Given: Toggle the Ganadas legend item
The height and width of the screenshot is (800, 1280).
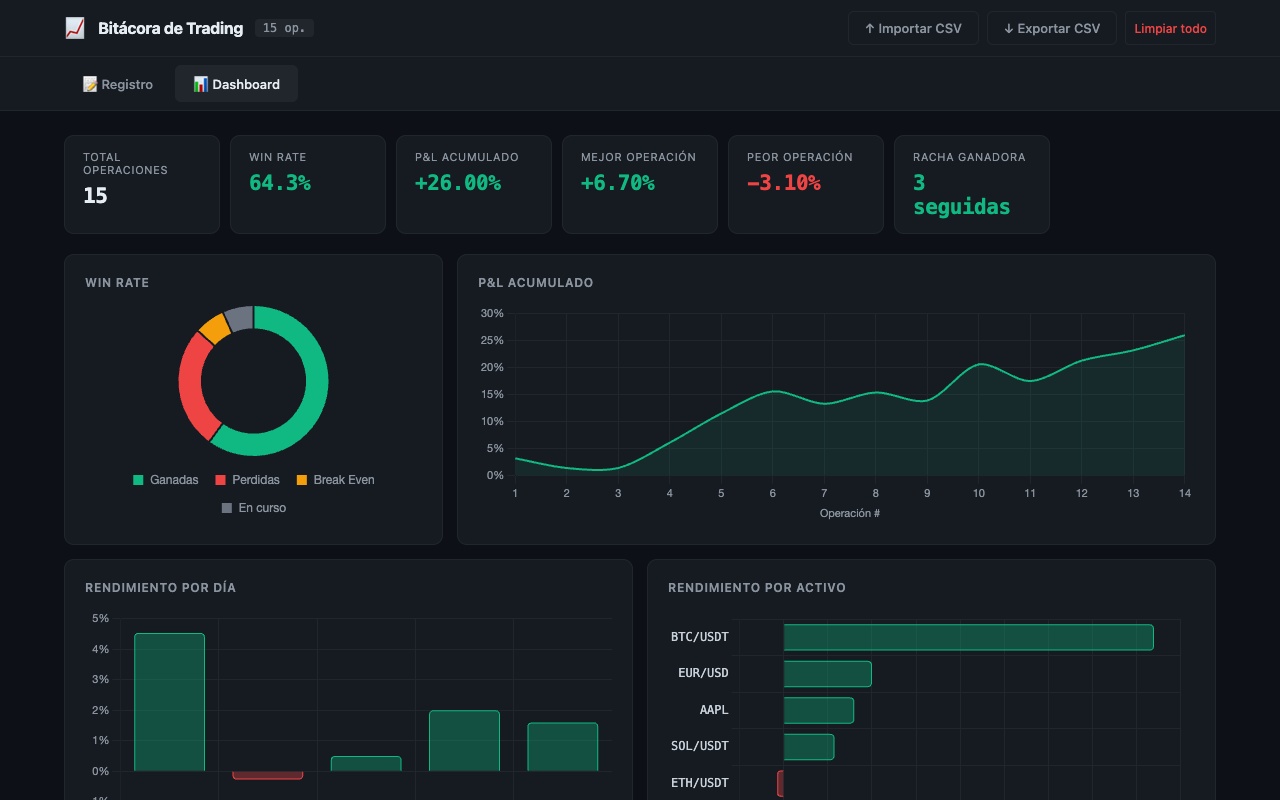Looking at the screenshot, I should [x=166, y=480].
